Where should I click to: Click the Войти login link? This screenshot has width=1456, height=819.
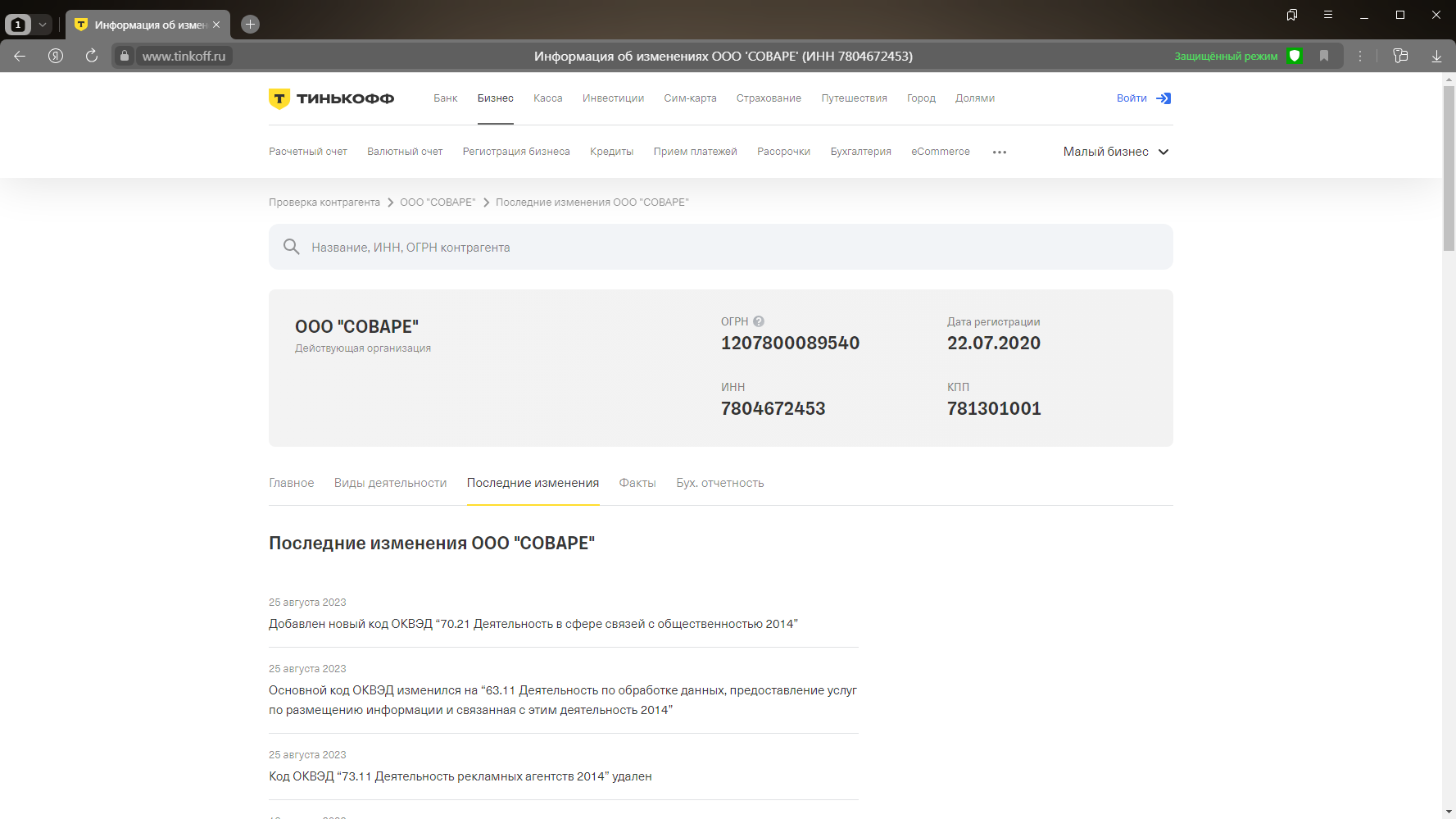(1132, 98)
